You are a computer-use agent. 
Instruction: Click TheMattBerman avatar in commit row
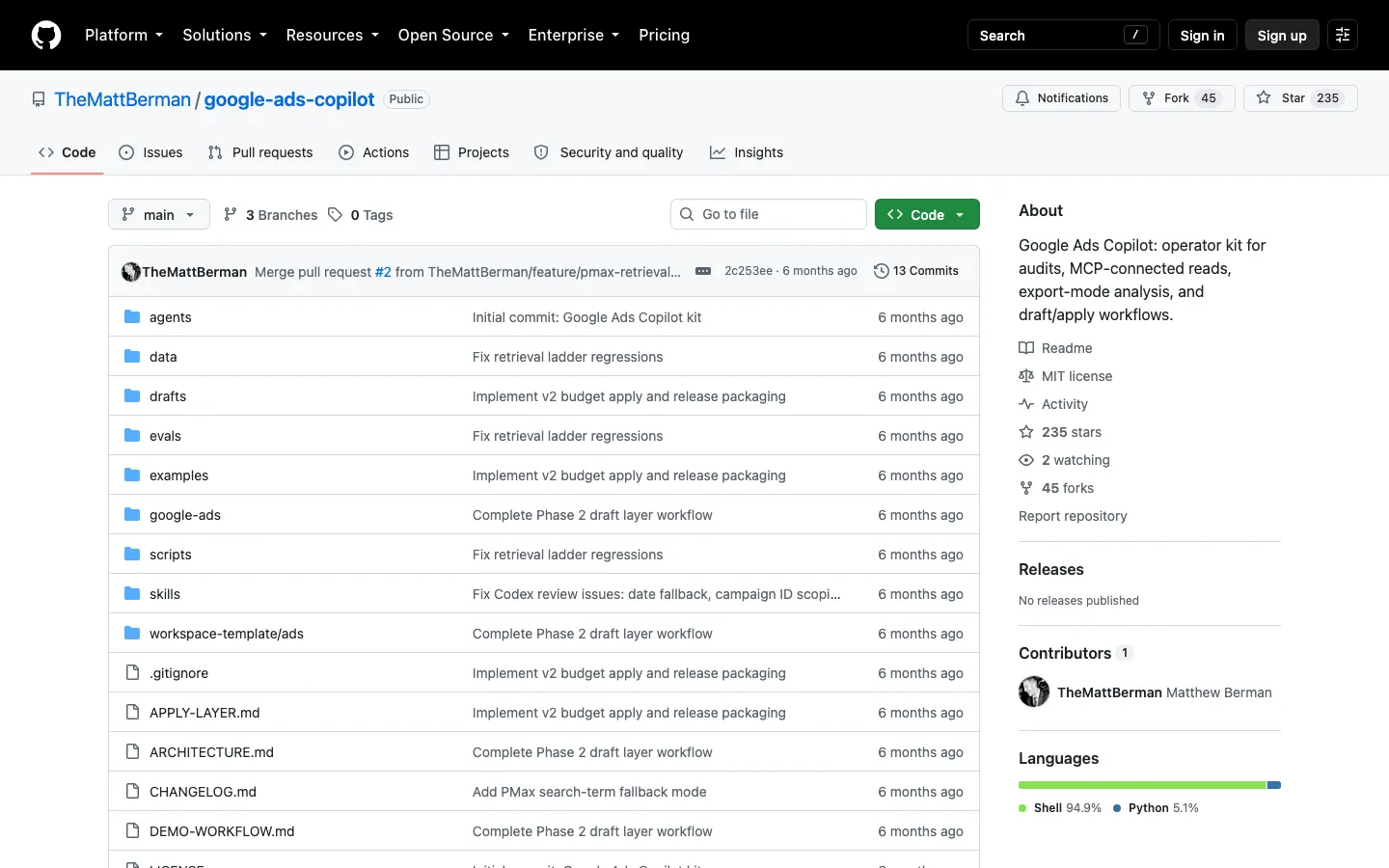(131, 272)
